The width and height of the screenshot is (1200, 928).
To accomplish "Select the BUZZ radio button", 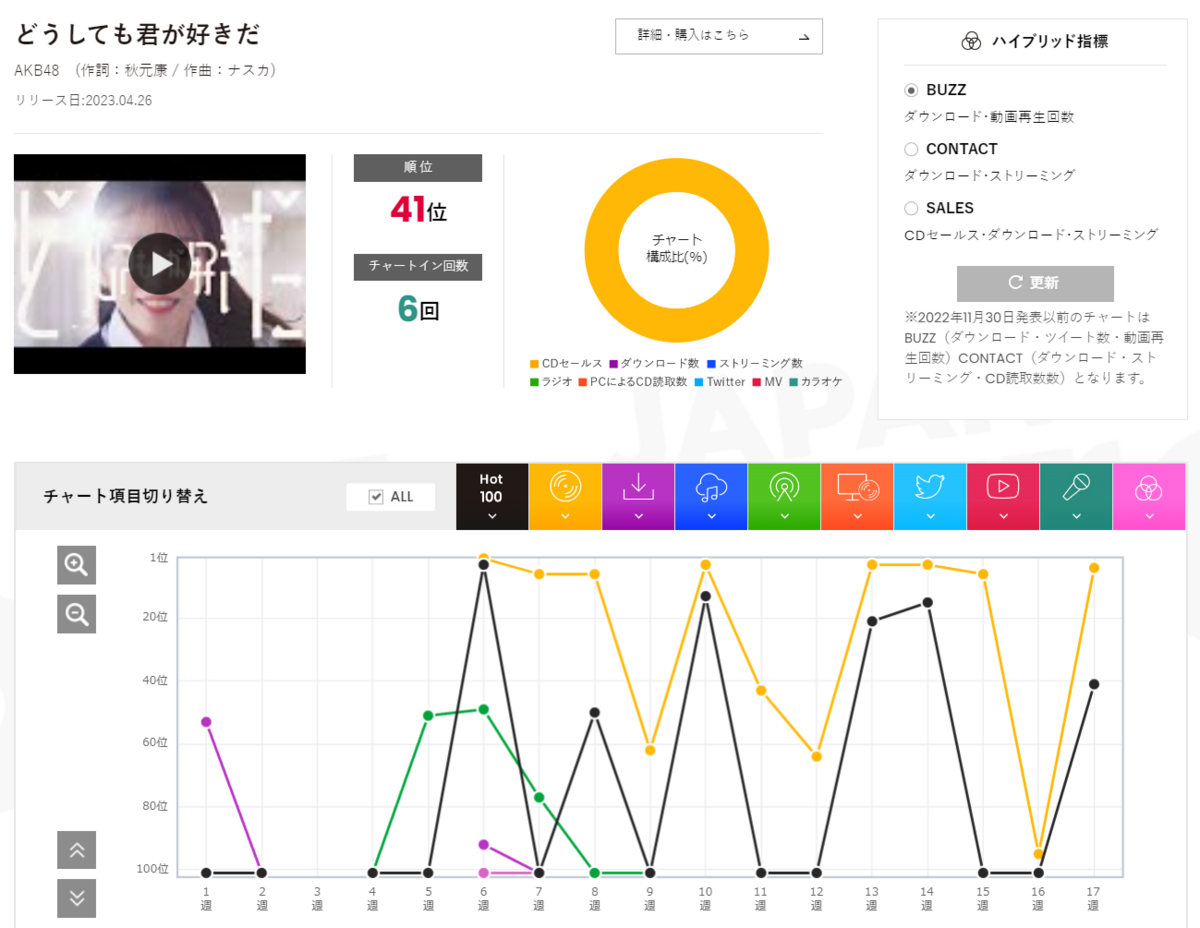I will click(911, 90).
